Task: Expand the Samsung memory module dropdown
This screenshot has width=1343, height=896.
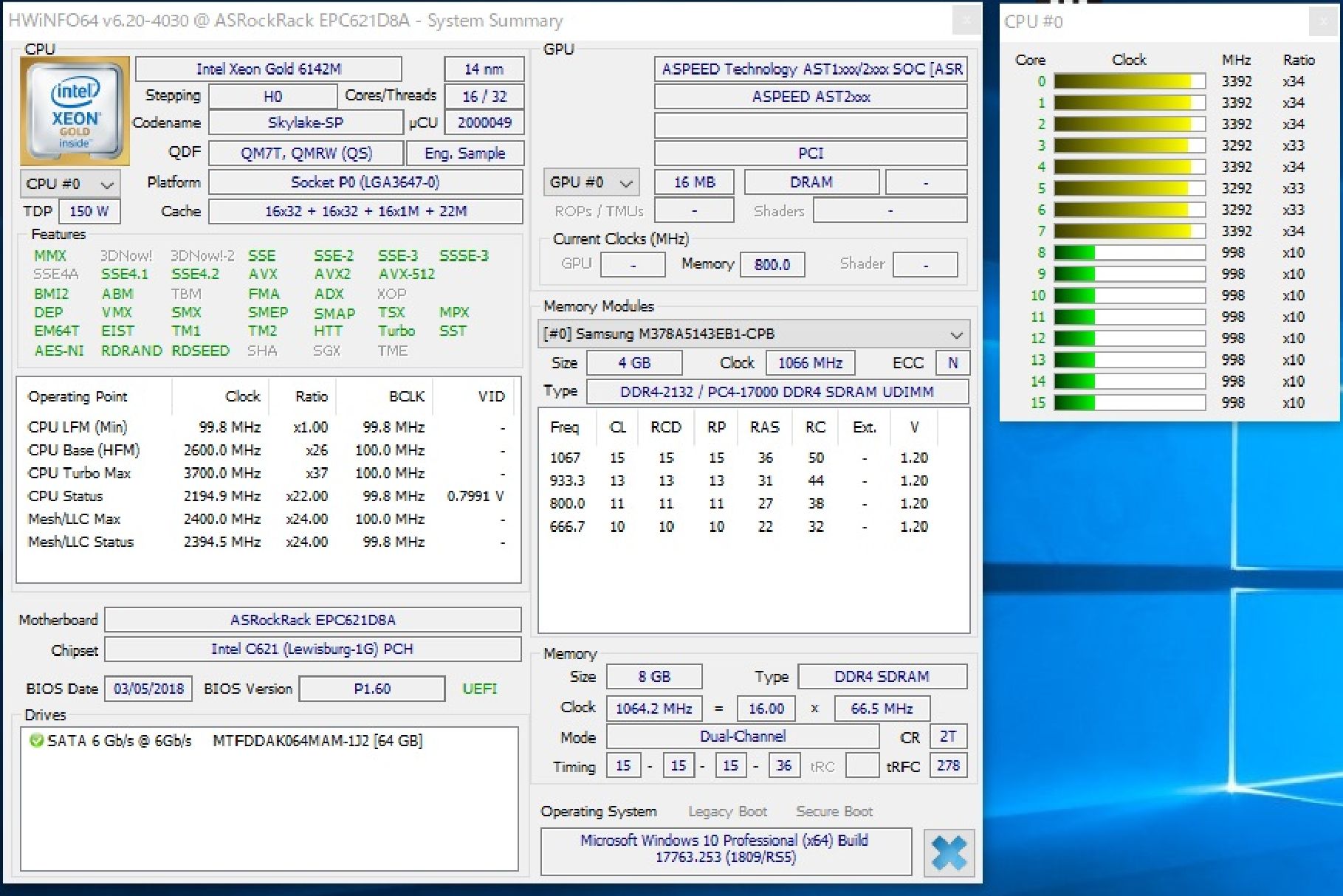Action: (x=754, y=334)
